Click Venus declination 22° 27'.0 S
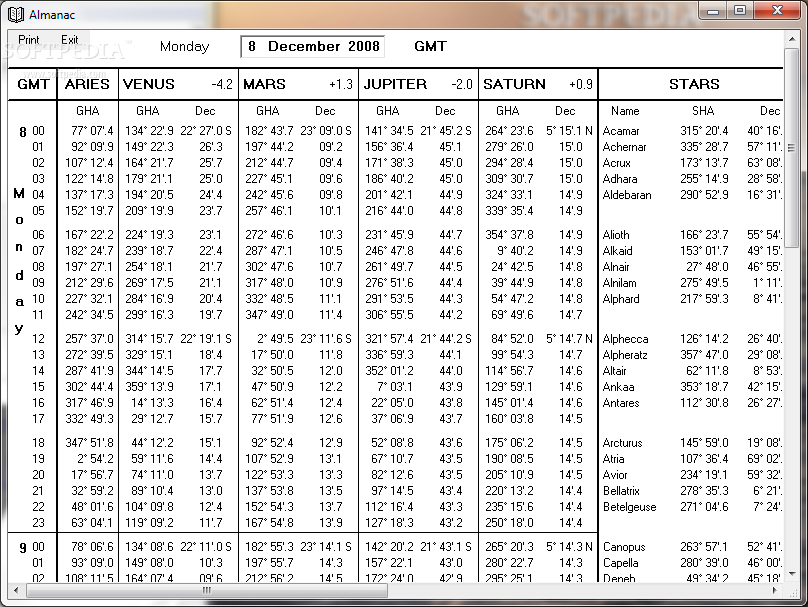Screen dimensions: 808x607 pos(206,131)
